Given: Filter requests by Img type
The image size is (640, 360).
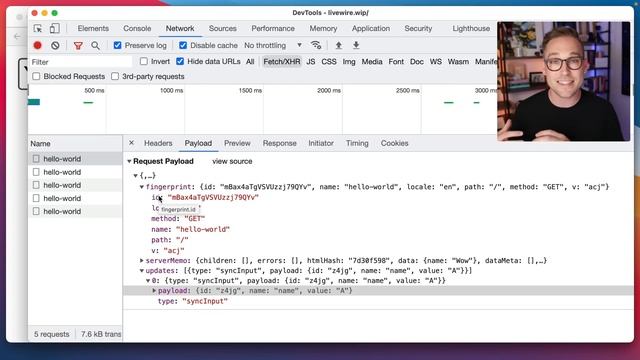Looking at the screenshot, I should coord(349,62).
